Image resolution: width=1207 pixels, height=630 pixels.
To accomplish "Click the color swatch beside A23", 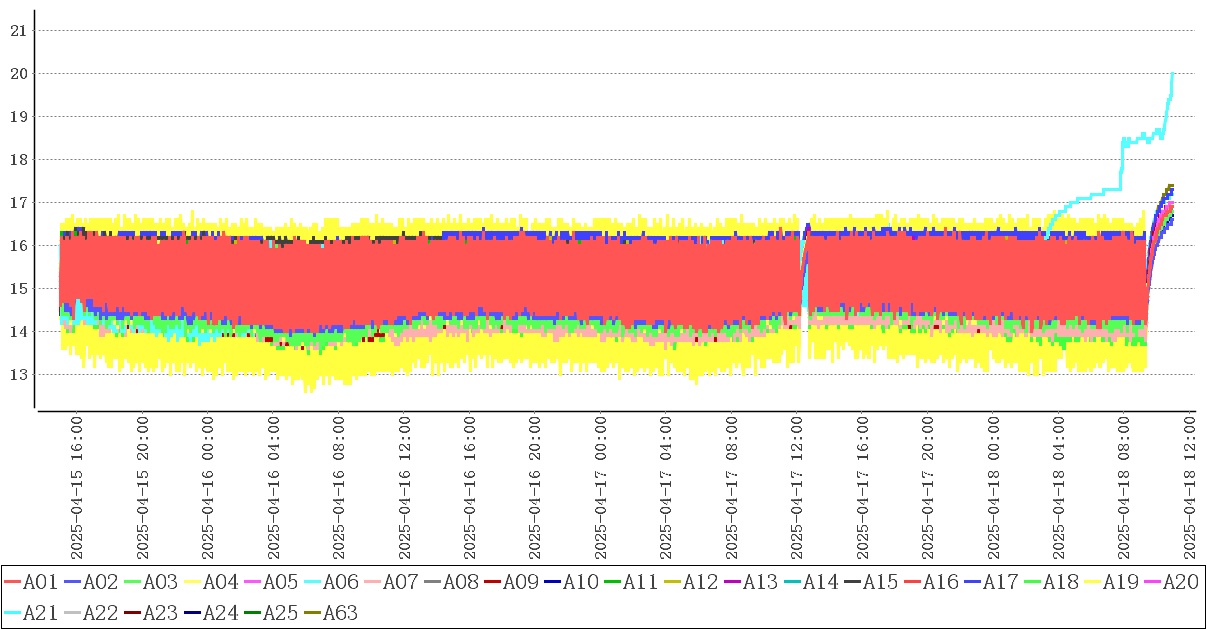I will click(x=132, y=613).
